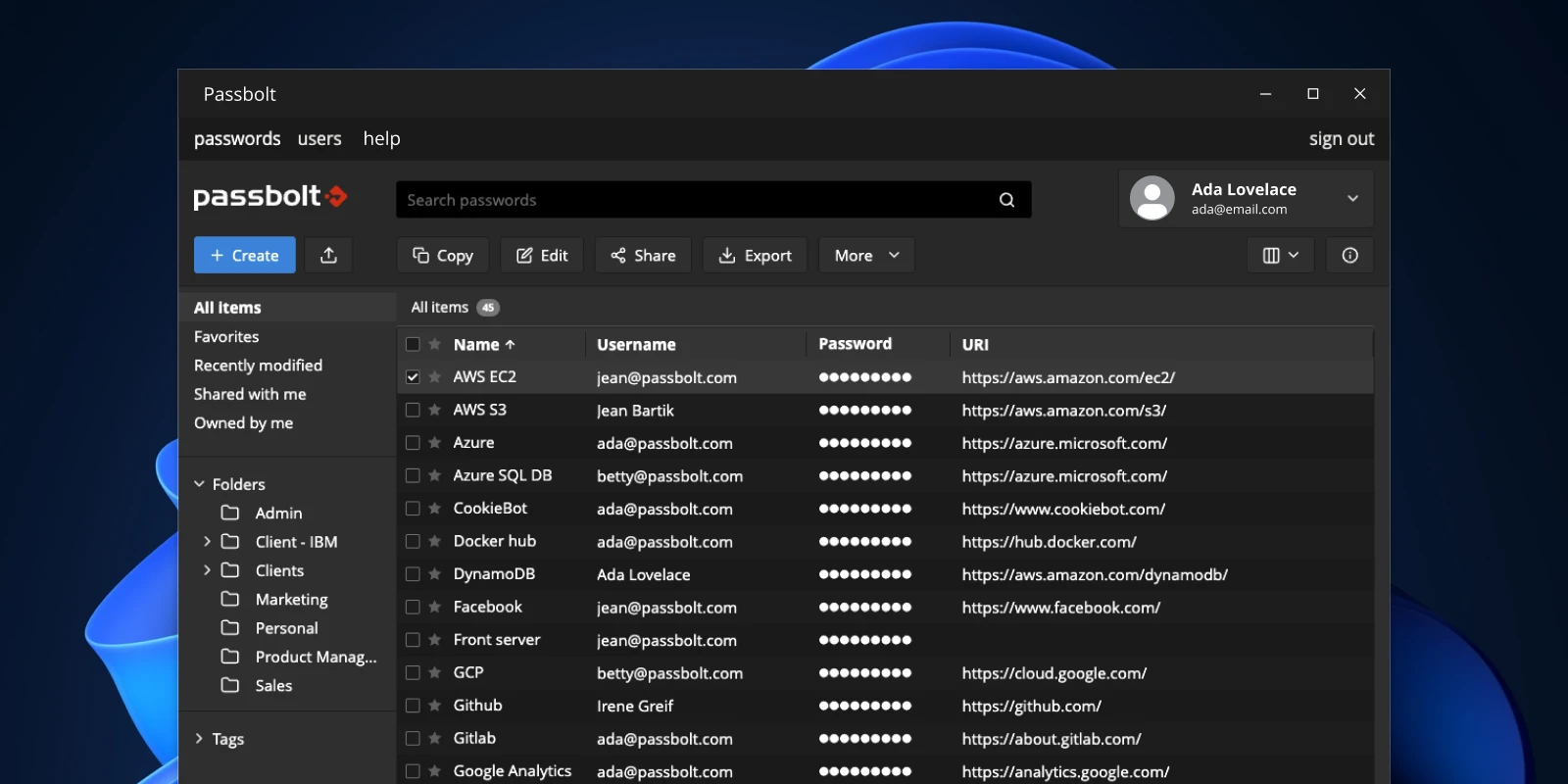
Task: Collapse the Folders section
Action: click(199, 484)
